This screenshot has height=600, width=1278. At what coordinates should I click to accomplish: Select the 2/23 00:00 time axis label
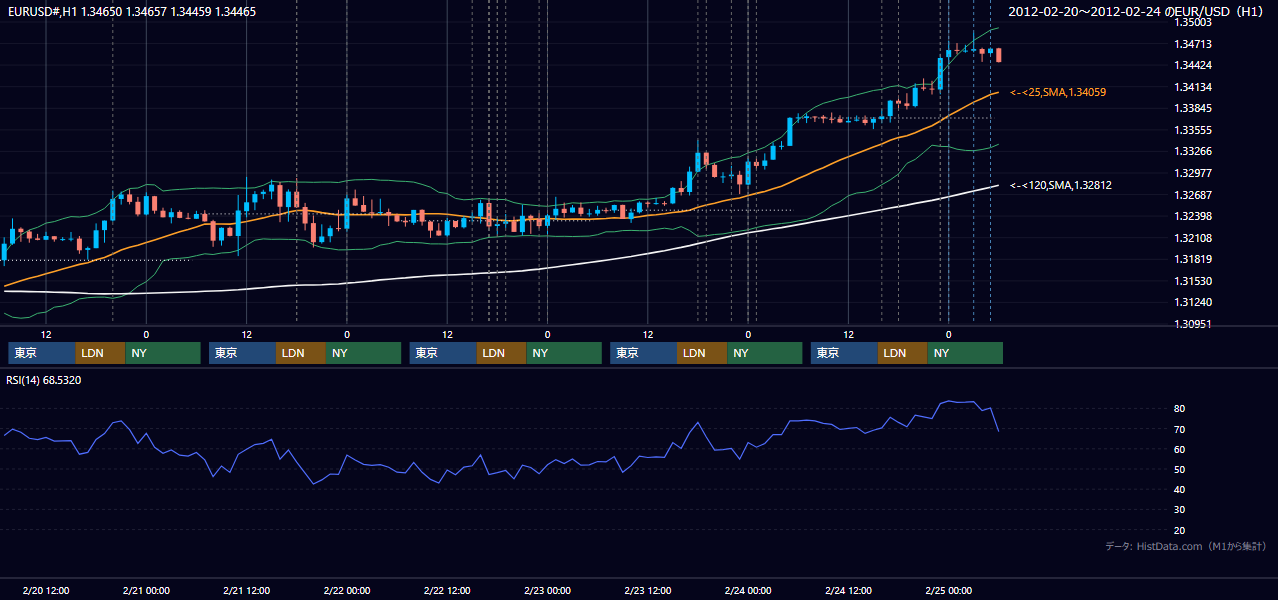[547, 590]
